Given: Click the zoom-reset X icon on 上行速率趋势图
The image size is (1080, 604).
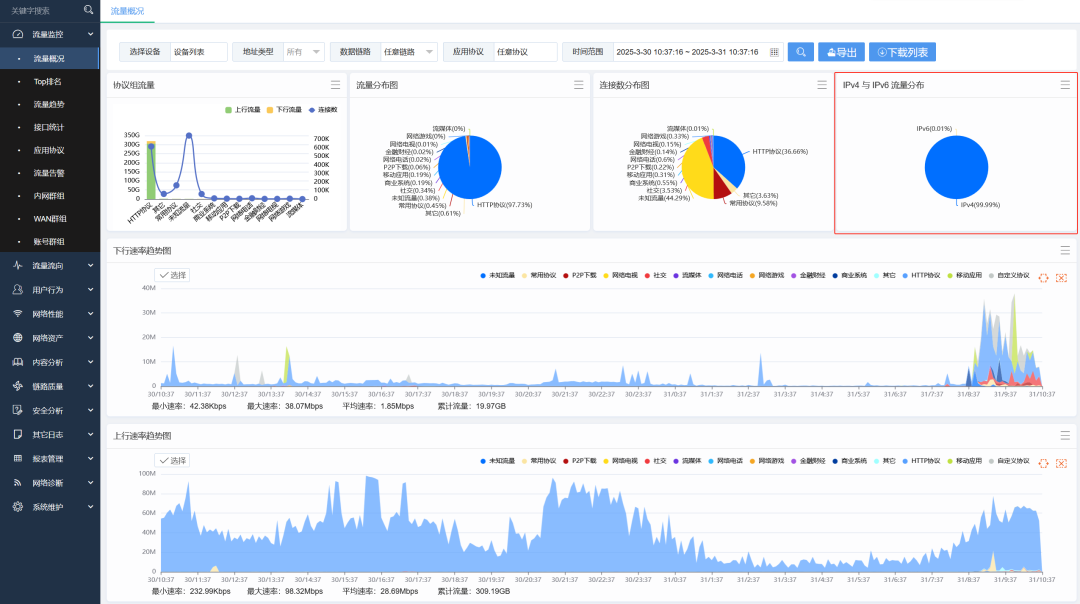Looking at the screenshot, I should tap(1061, 463).
